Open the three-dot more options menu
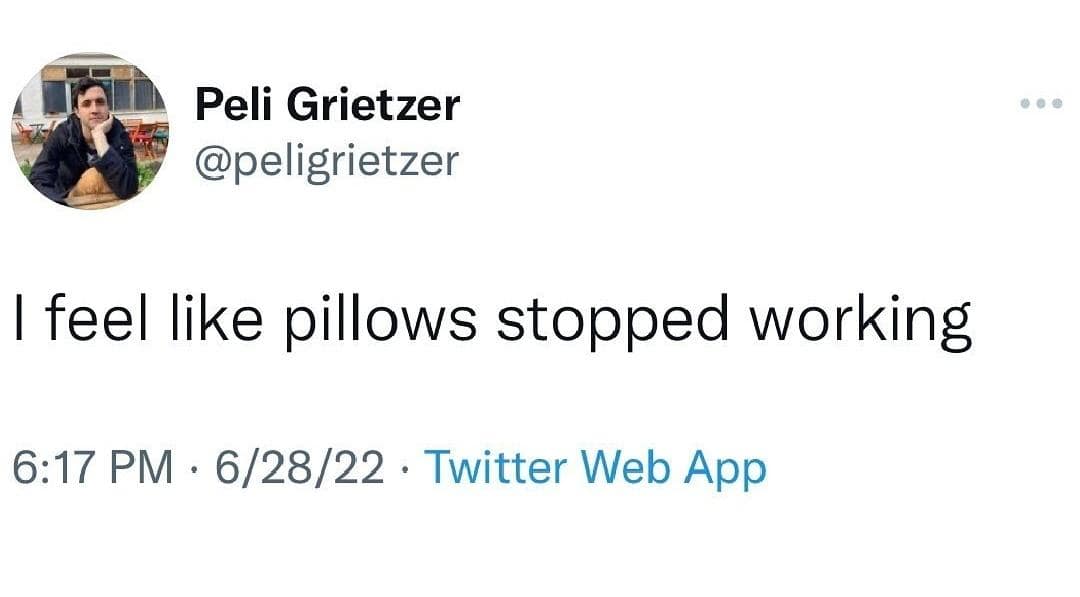1080x597 pixels. (1040, 104)
